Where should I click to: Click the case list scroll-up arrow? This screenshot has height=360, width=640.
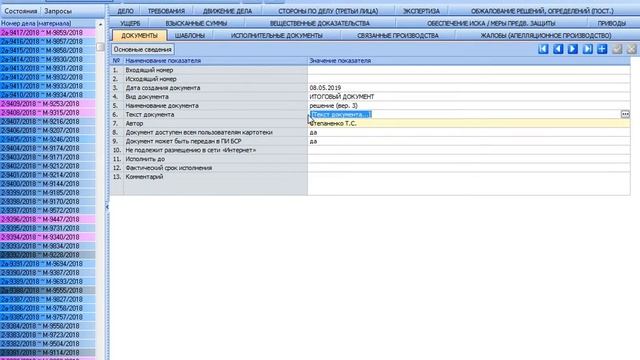click(100, 24)
